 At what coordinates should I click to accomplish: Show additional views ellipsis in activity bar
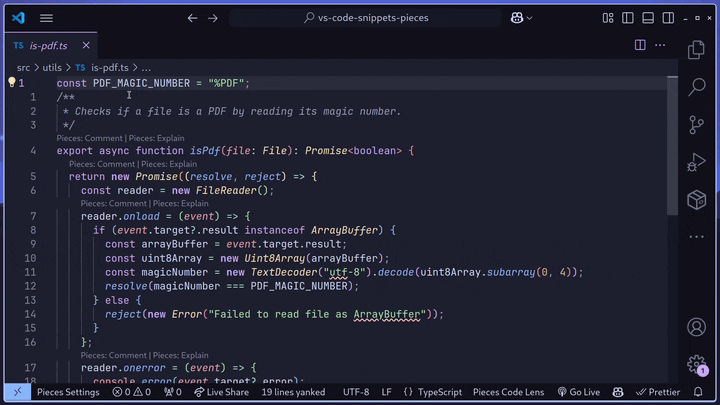pyautogui.click(x=697, y=237)
